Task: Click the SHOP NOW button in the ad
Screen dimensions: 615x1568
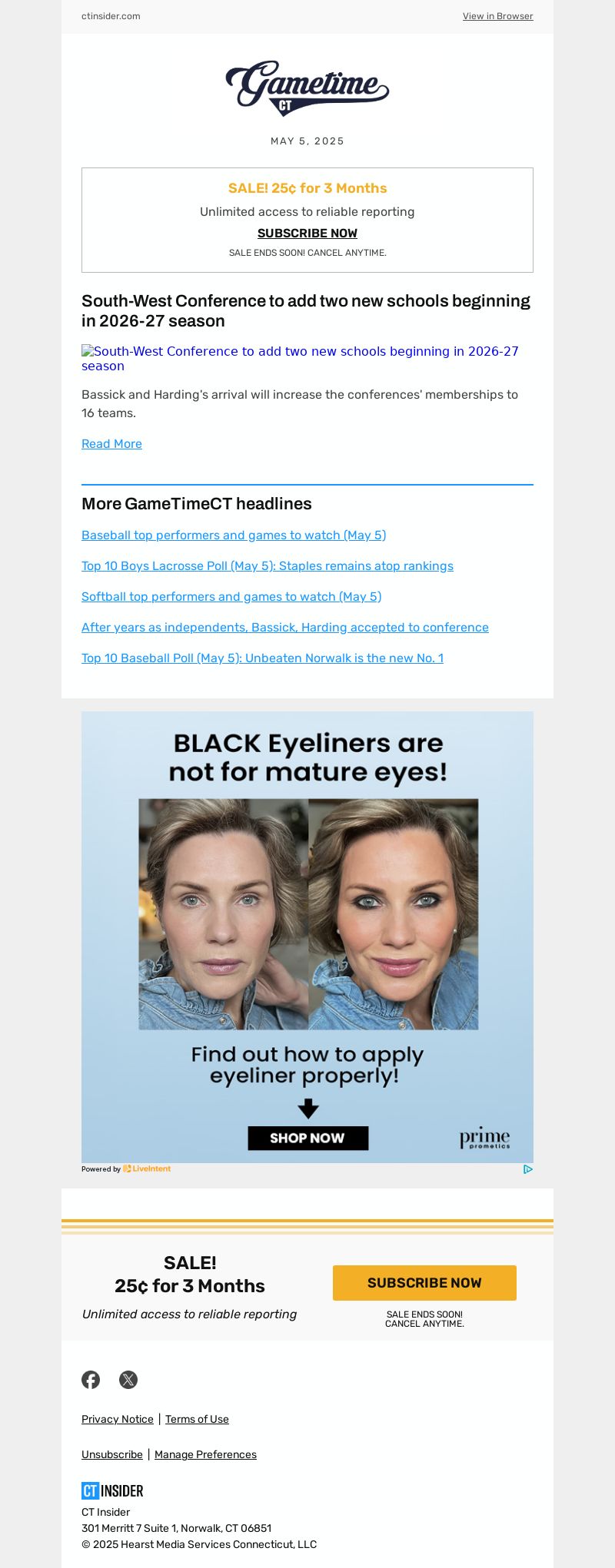Action: (307, 1138)
